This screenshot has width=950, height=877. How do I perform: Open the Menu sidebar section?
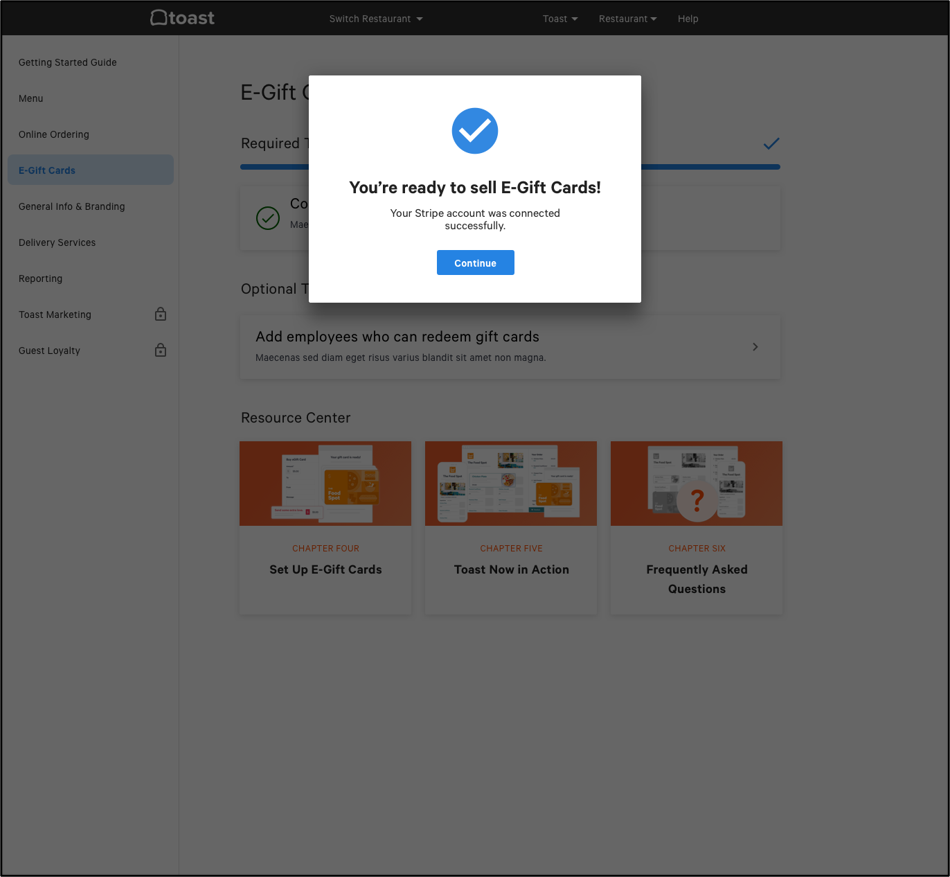pyautogui.click(x=30, y=99)
